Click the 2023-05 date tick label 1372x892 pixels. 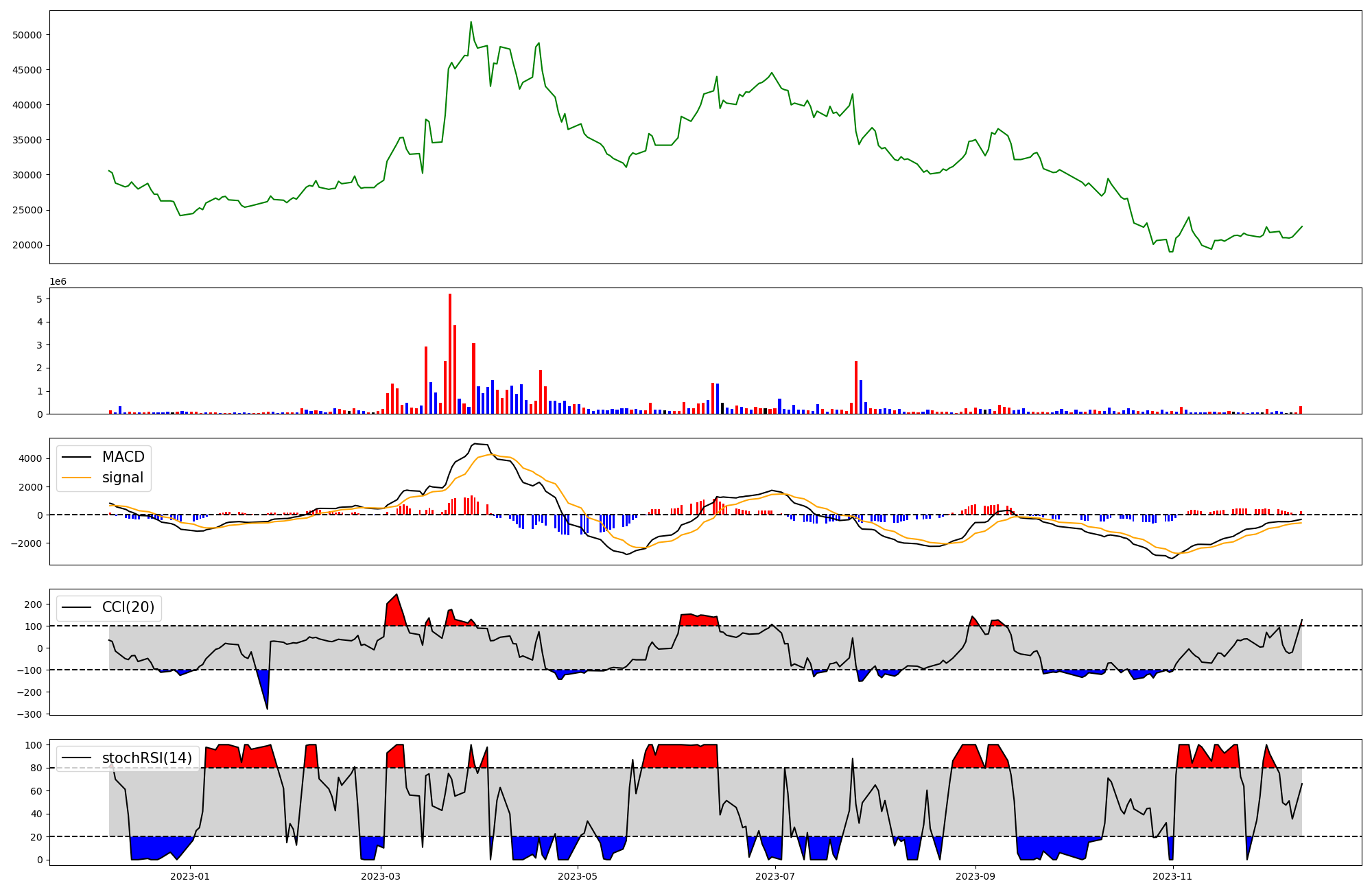pyautogui.click(x=578, y=876)
